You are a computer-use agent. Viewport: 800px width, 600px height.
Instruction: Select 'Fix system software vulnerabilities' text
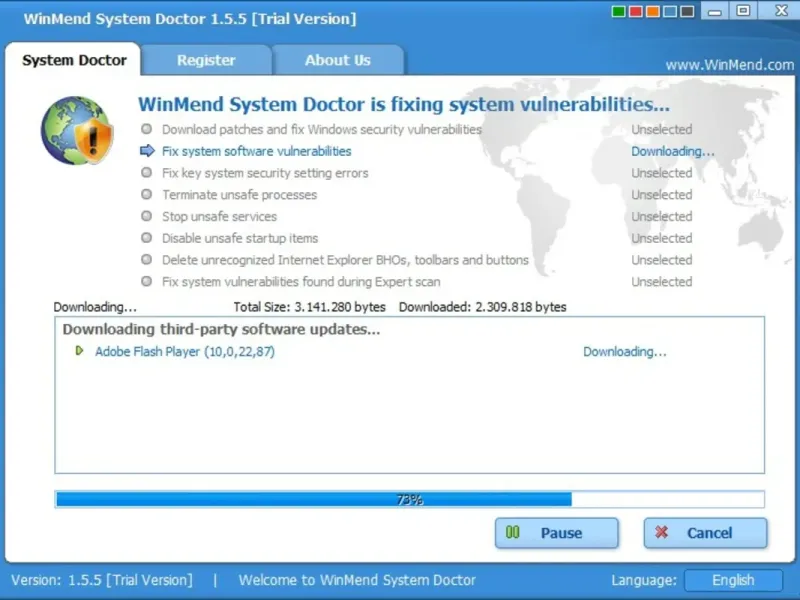pyautogui.click(x=257, y=152)
